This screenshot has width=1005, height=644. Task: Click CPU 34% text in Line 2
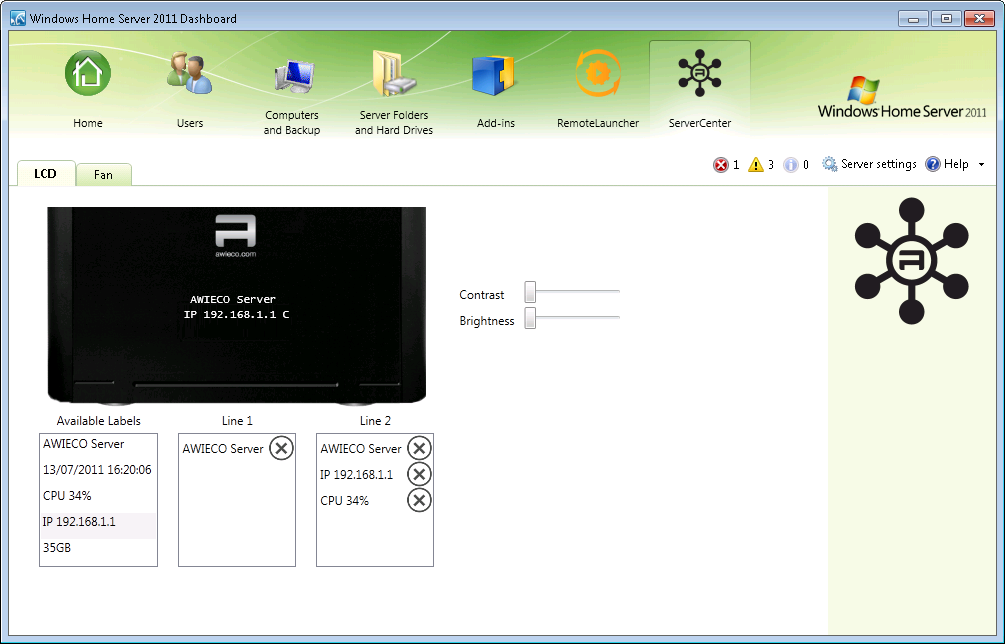pyautogui.click(x=344, y=500)
